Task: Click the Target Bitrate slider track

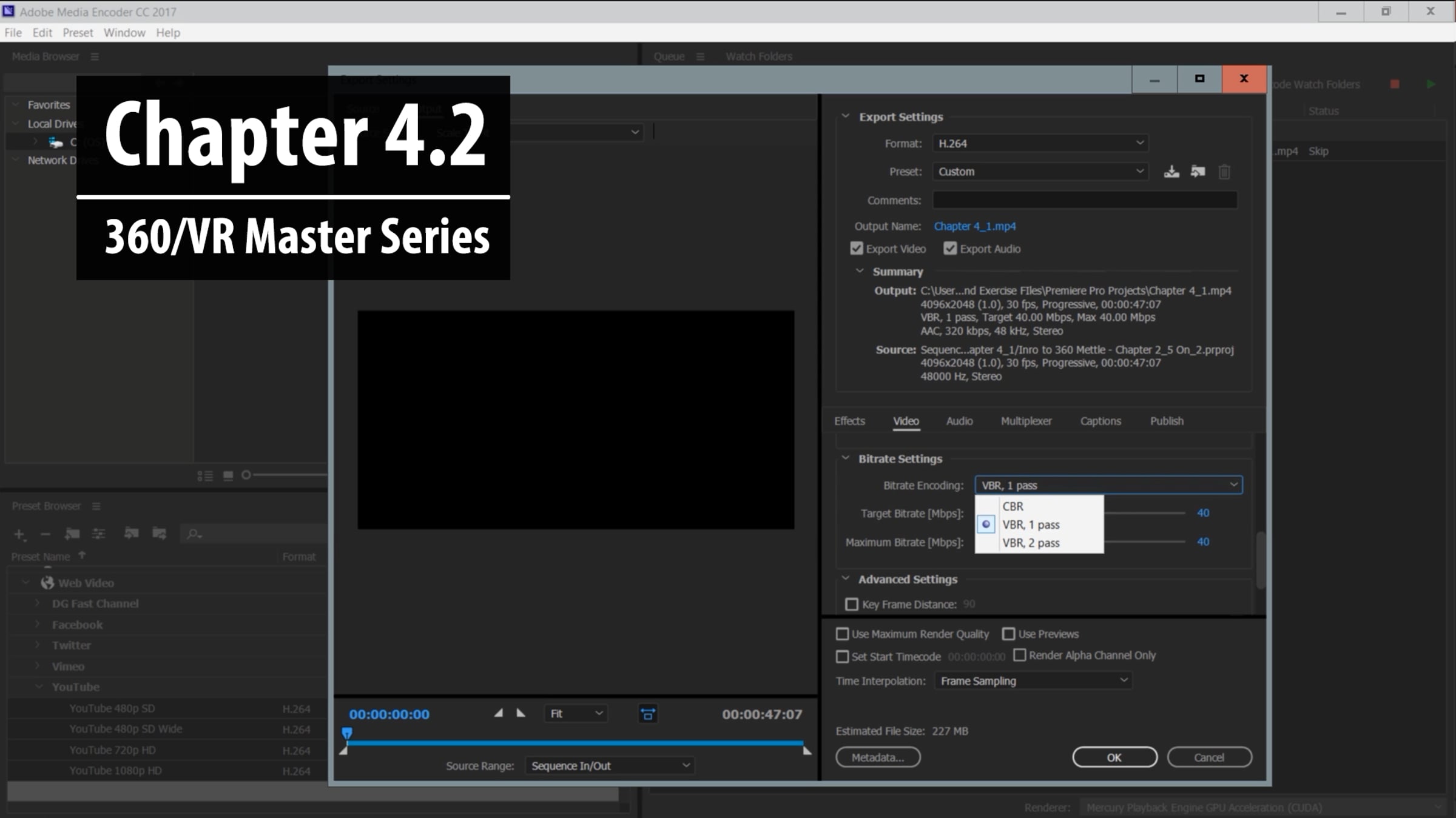Action: point(1145,513)
